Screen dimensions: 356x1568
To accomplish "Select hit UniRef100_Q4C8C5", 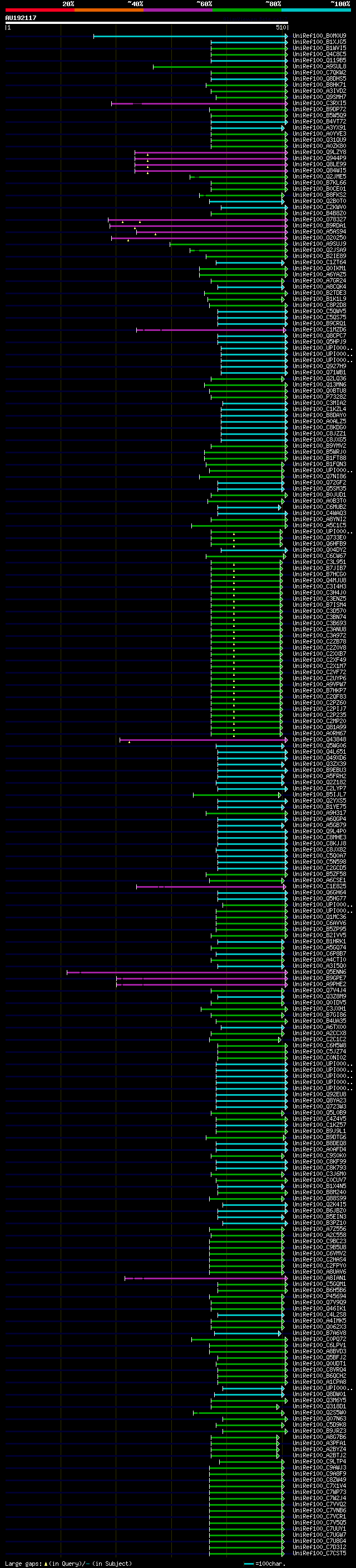I will coord(319,54).
